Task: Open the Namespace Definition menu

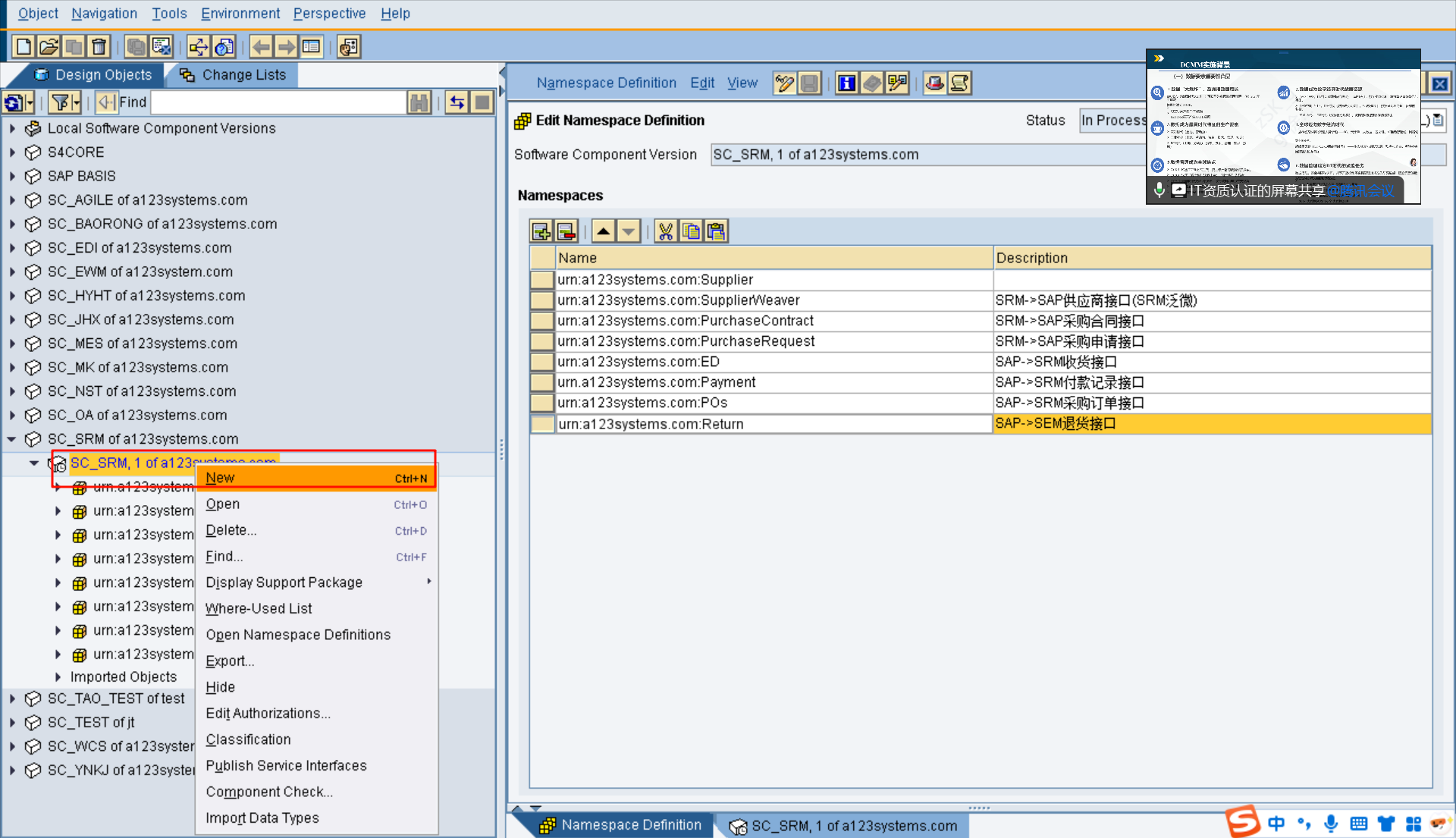Action: (x=606, y=83)
